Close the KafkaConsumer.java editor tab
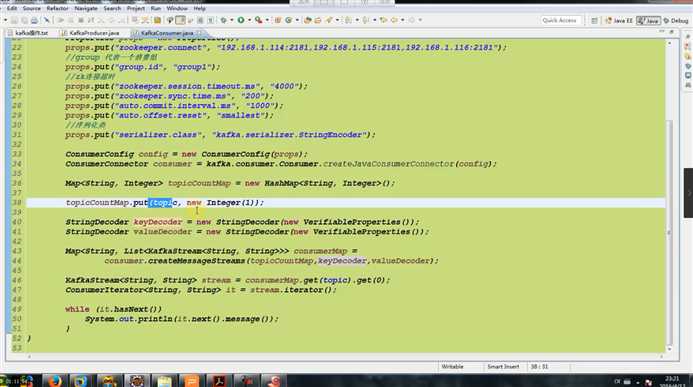The image size is (693, 387). (x=199, y=33)
